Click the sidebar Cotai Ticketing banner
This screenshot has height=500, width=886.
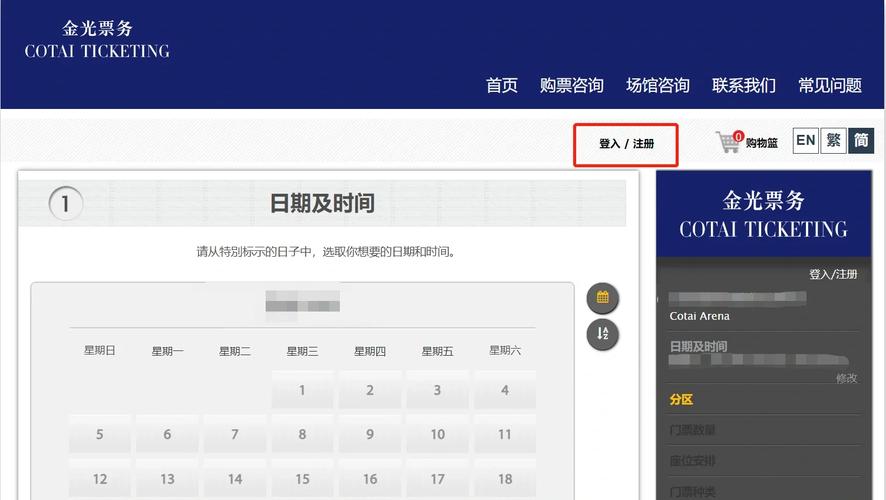[763, 214]
